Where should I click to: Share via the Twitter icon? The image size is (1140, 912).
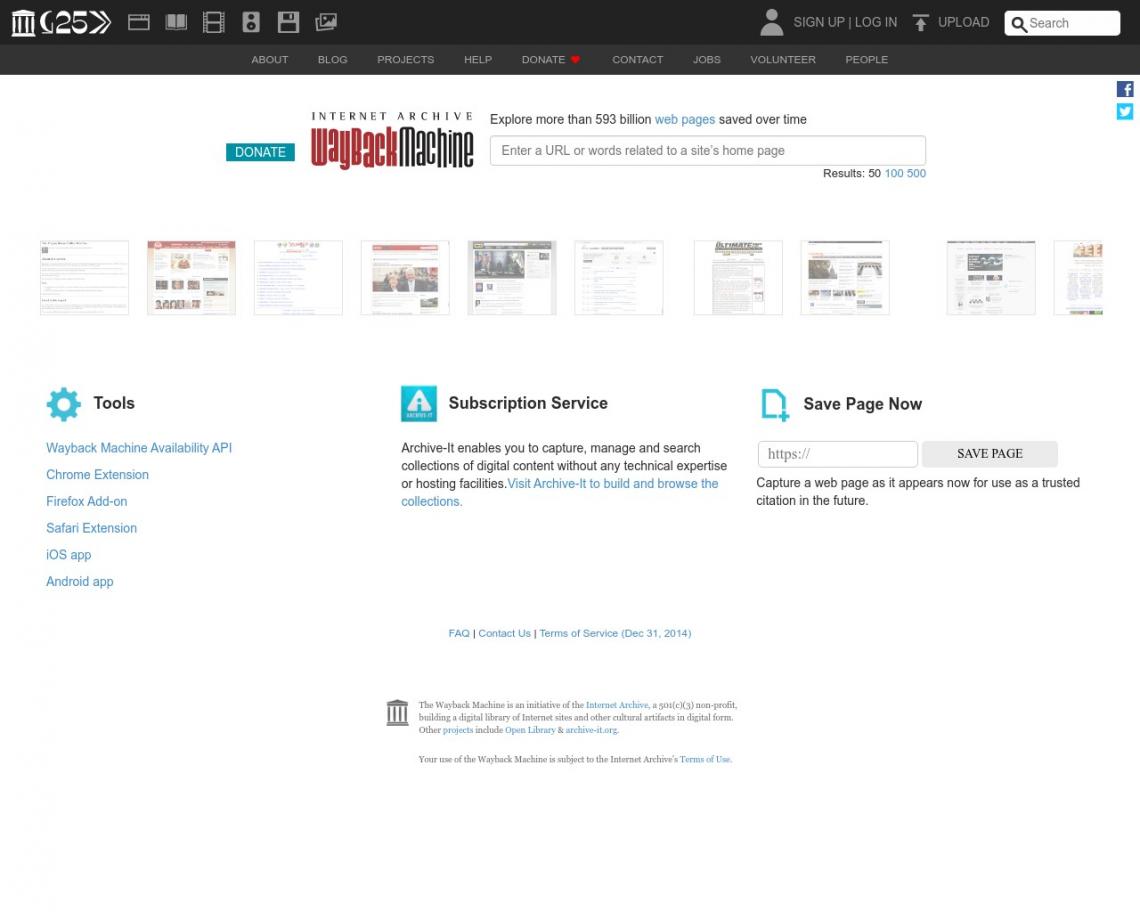1125,111
